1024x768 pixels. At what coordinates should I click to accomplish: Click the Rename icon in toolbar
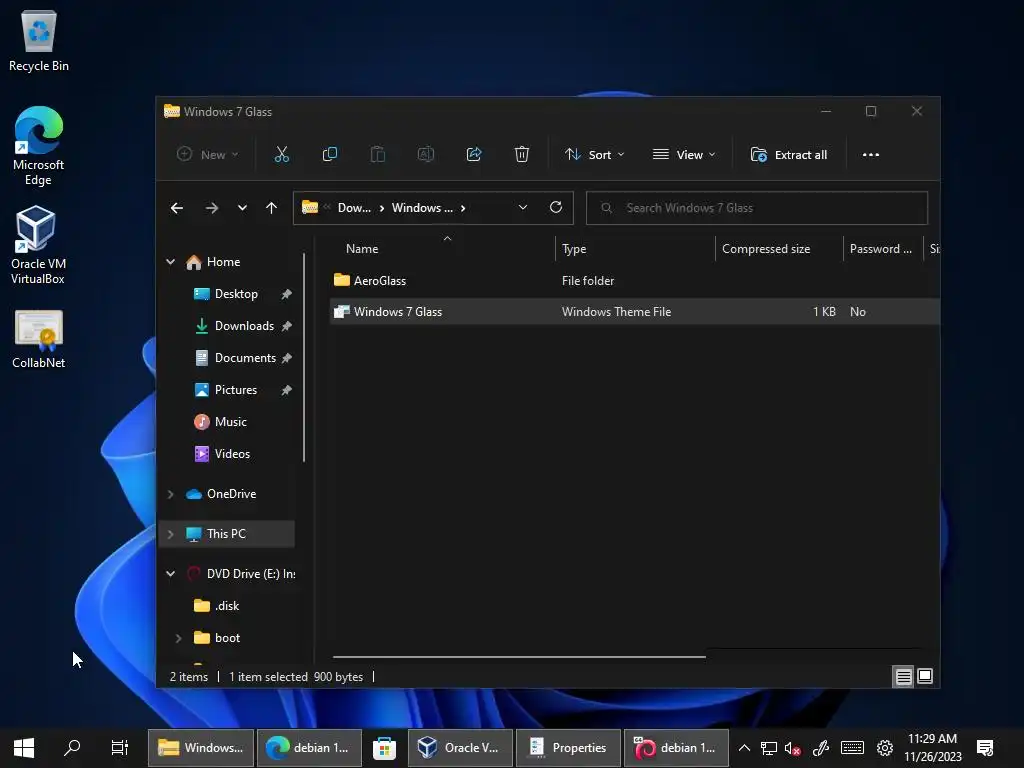pos(426,155)
